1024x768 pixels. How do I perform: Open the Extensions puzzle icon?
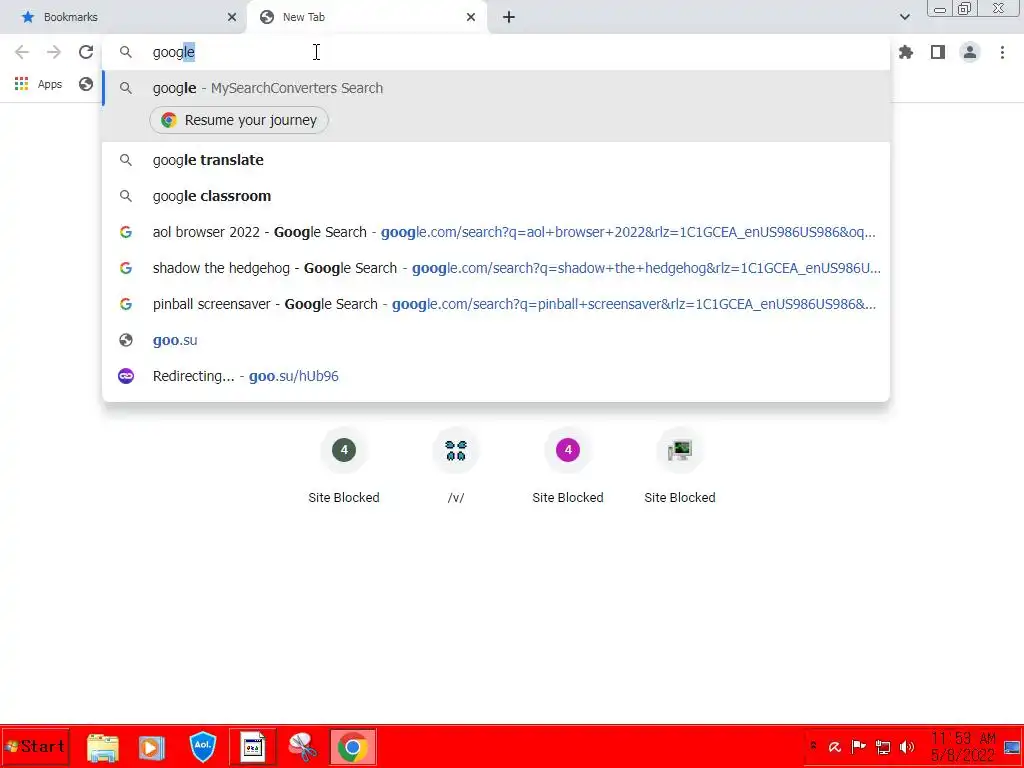pos(906,52)
